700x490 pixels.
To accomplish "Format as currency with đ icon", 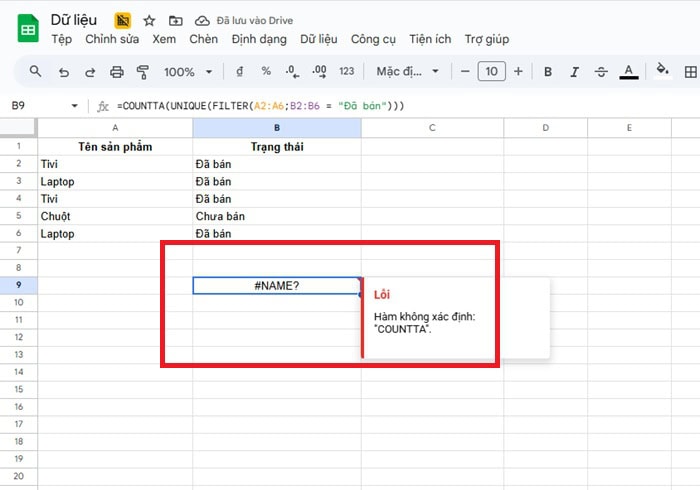I will point(240,71).
